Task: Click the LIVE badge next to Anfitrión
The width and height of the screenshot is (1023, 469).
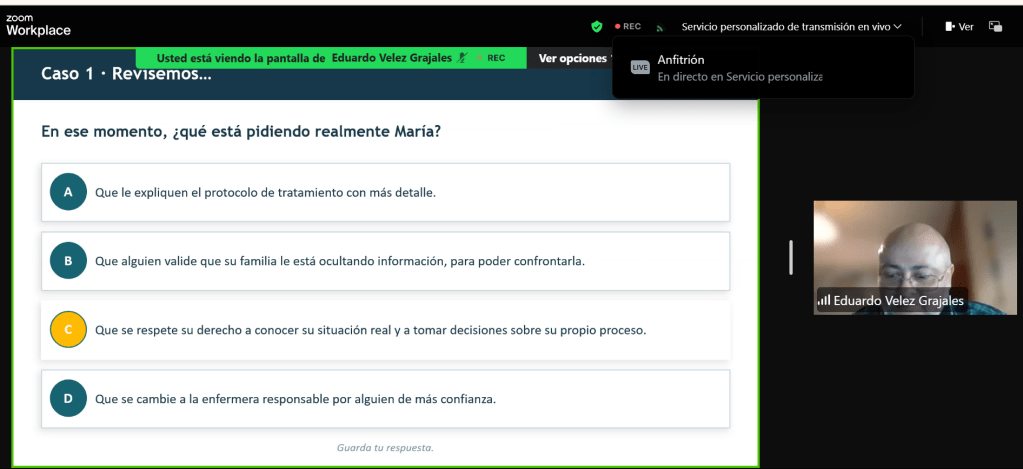Action: pyautogui.click(x=640, y=67)
